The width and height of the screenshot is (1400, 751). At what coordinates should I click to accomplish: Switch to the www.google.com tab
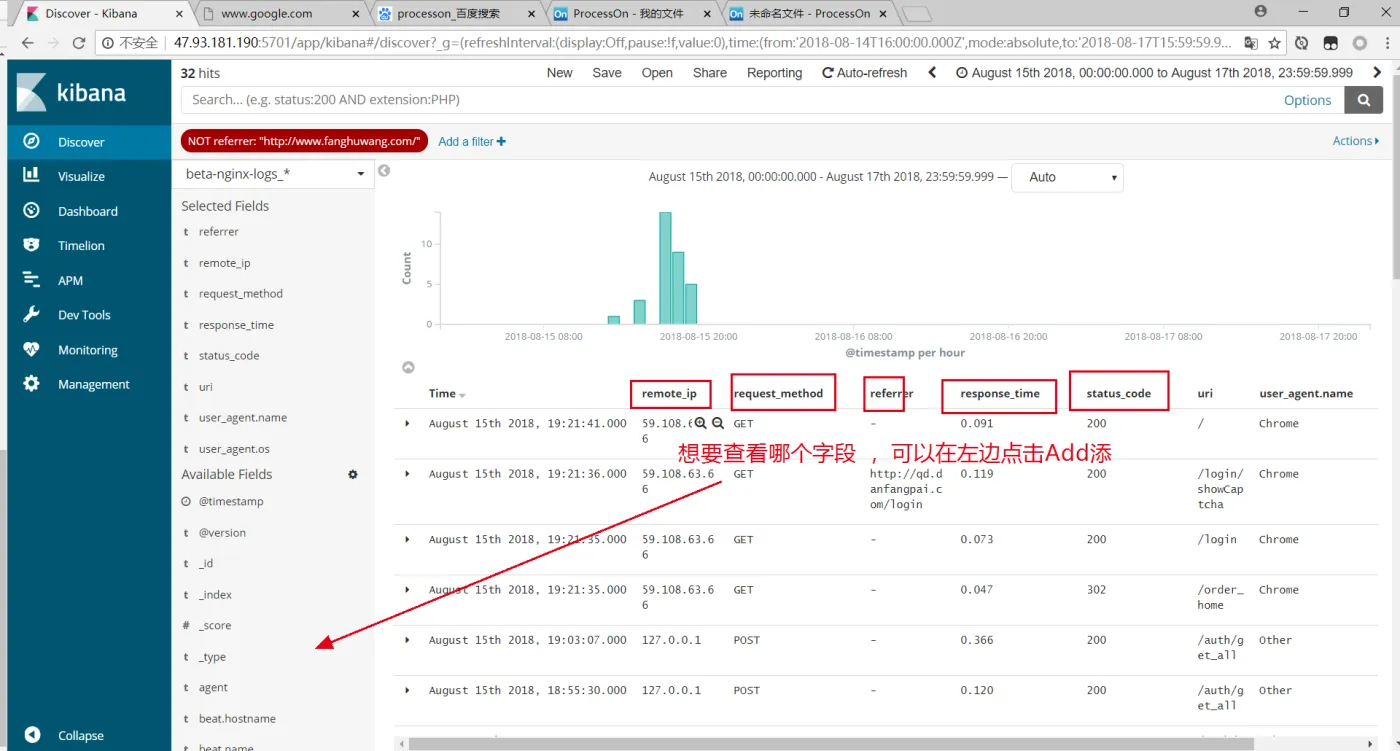pyautogui.click(x=278, y=14)
